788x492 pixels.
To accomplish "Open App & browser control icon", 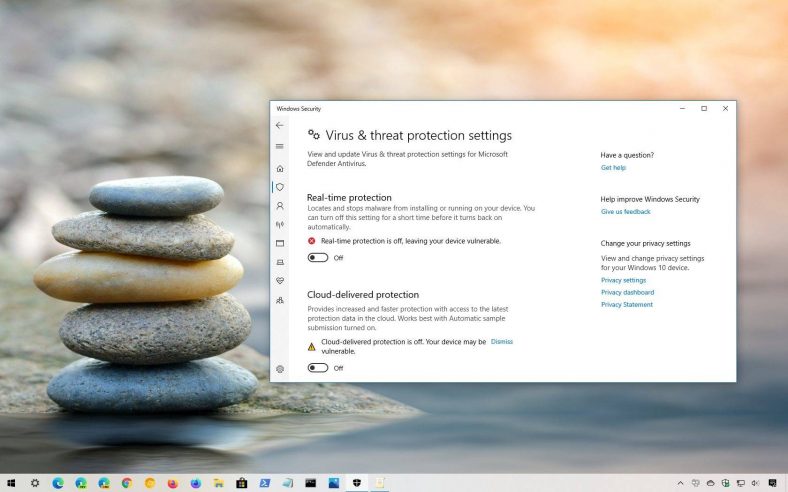I will [280, 243].
